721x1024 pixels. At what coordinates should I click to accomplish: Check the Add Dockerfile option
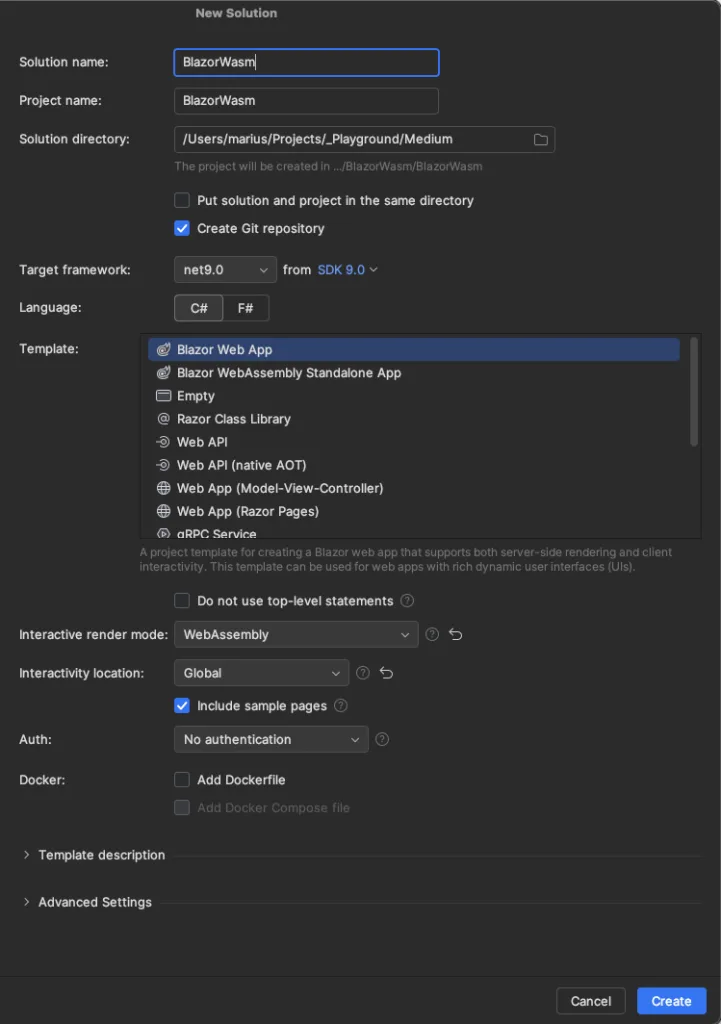pos(181,780)
